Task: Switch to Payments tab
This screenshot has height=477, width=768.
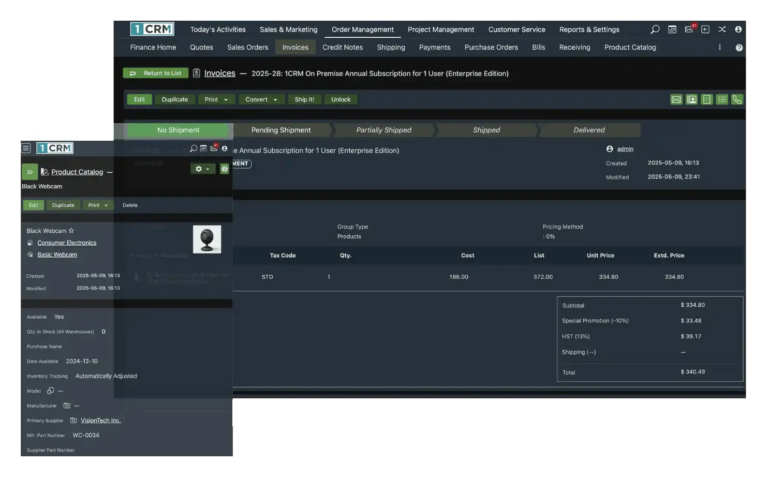Action: coord(434,48)
